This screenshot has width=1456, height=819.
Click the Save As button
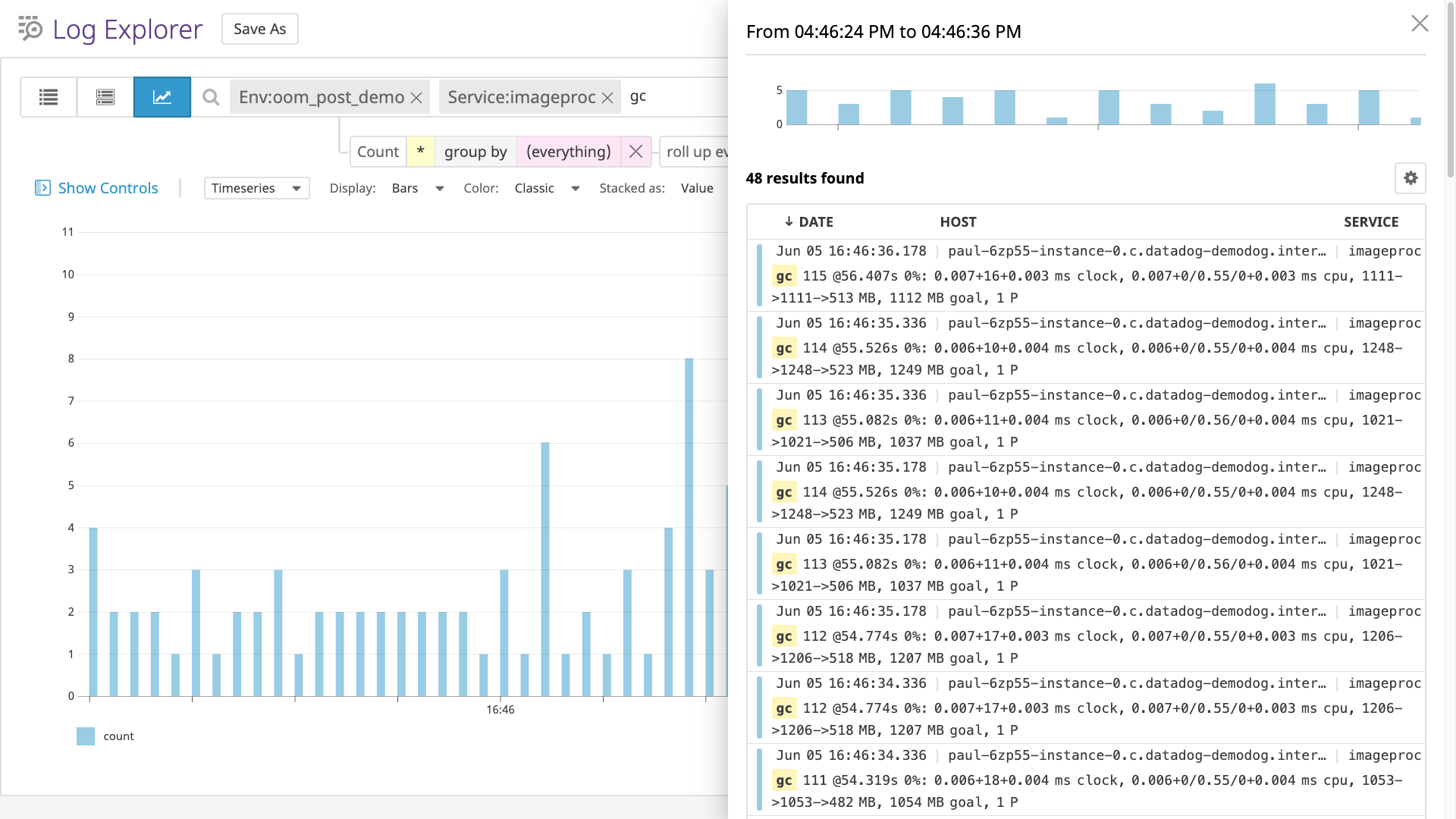[x=259, y=28]
